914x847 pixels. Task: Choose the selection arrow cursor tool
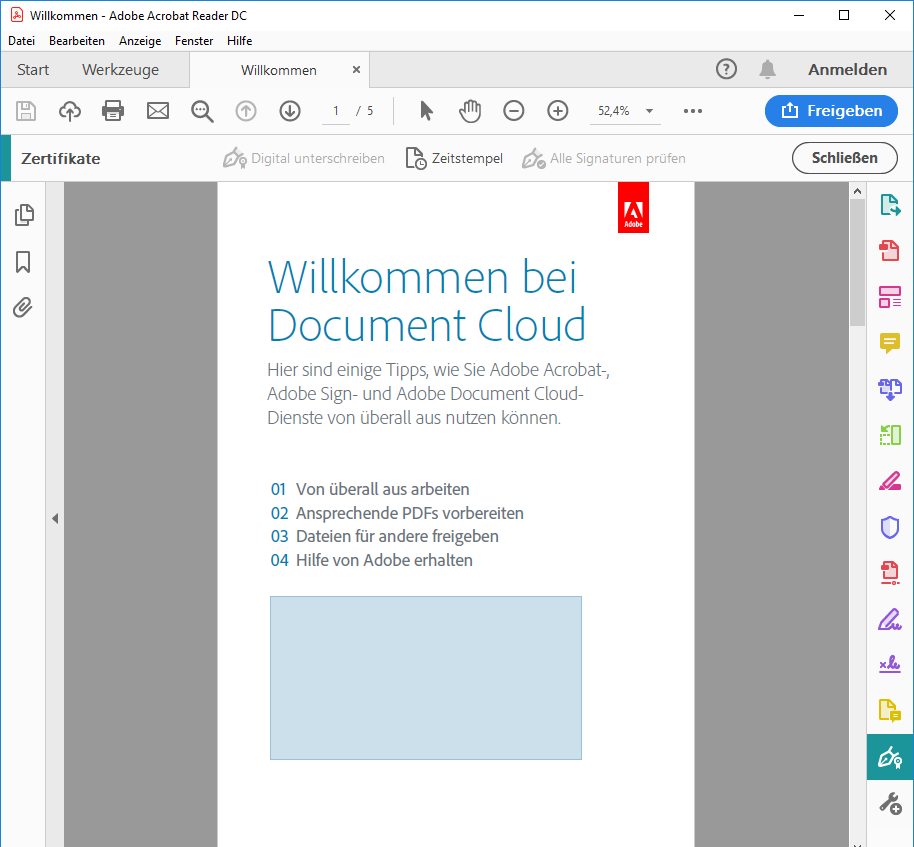[x=427, y=111]
